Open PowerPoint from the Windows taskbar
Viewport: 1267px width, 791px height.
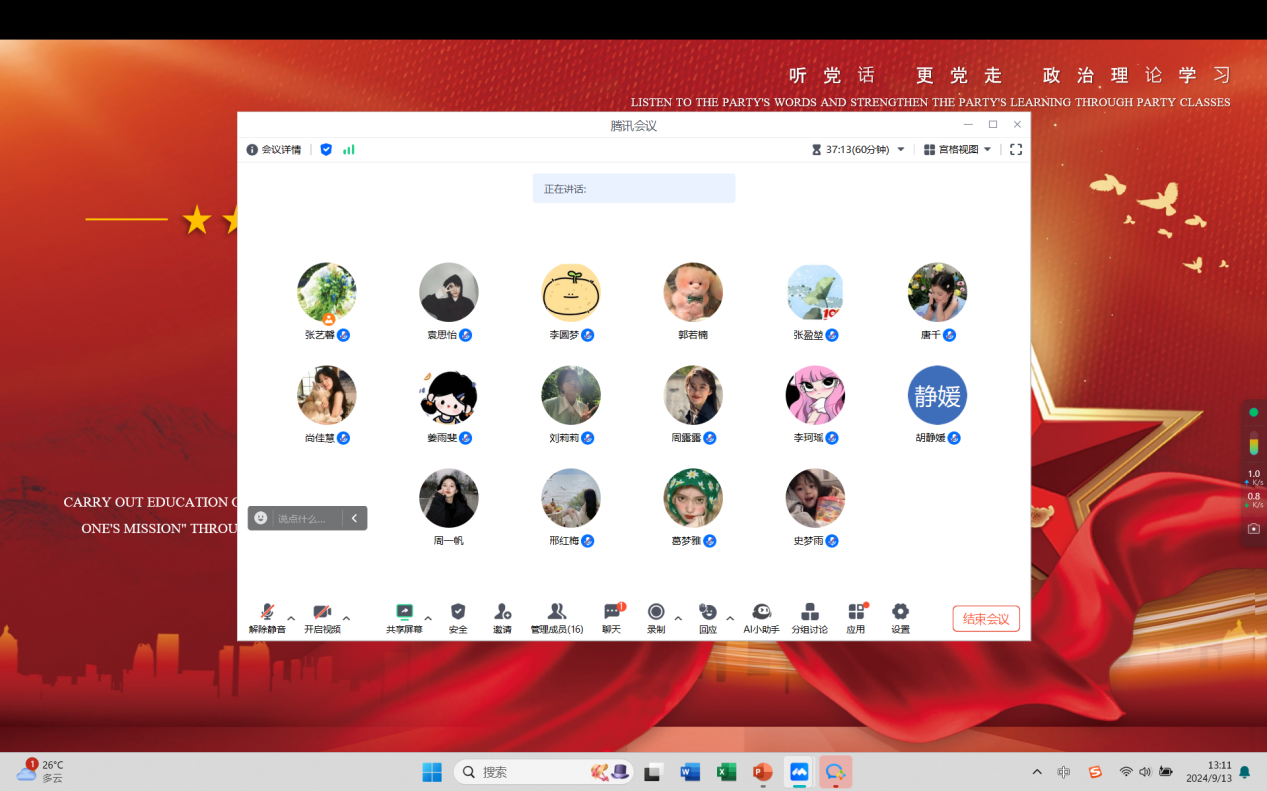[762, 772]
